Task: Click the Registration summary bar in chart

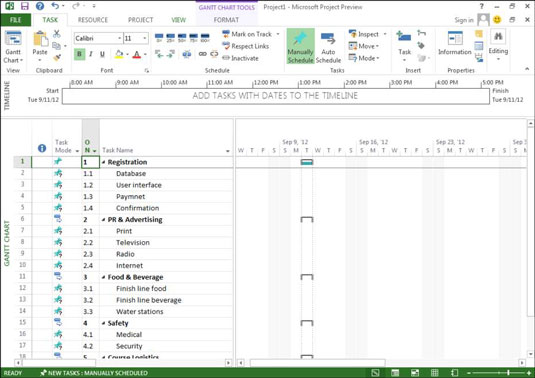Action: pos(307,162)
